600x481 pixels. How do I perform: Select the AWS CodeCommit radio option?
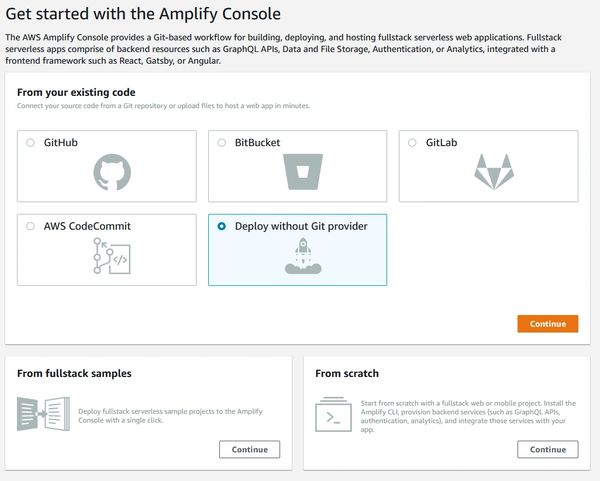coord(30,226)
